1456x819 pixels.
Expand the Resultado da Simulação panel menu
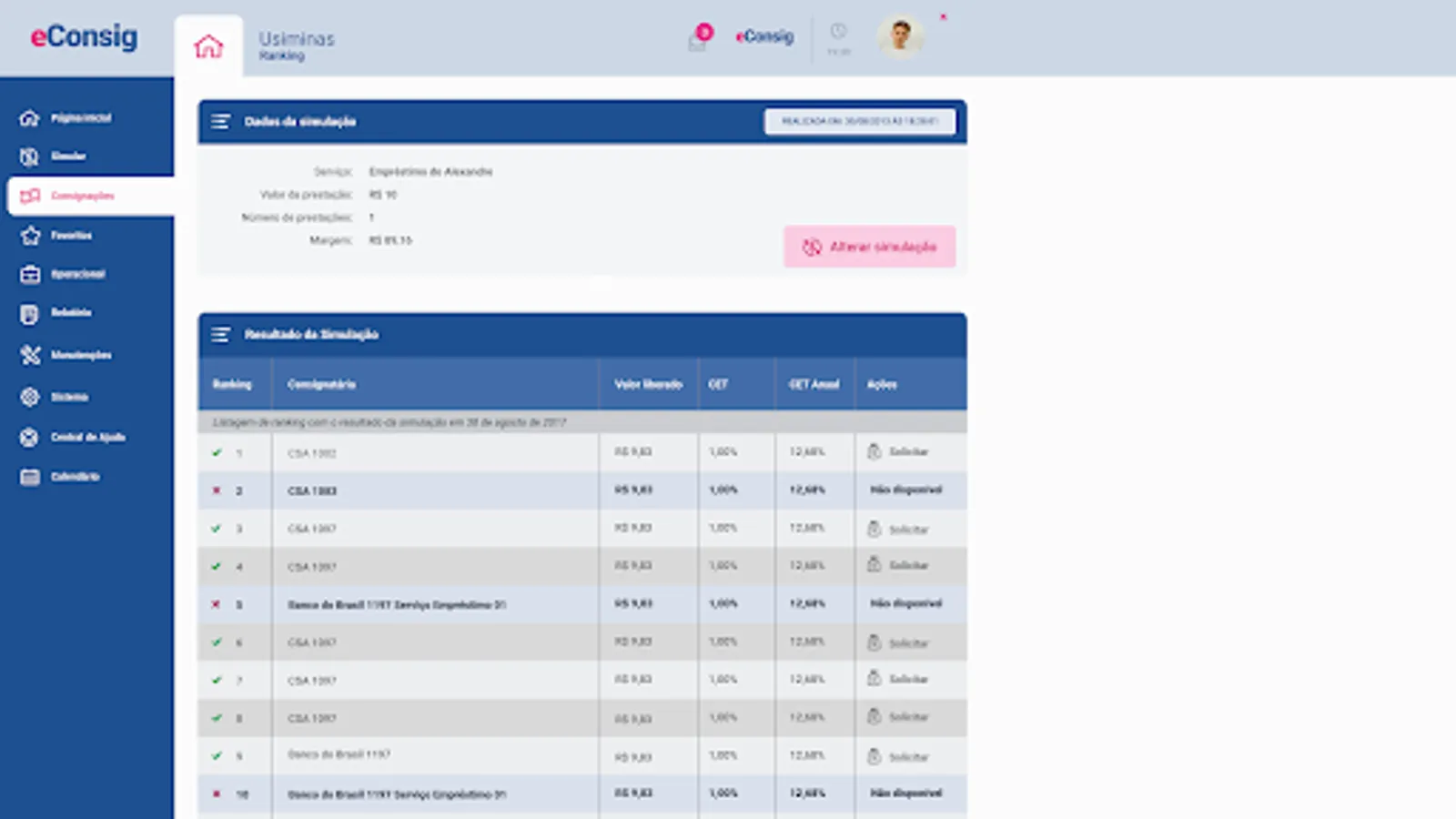[219, 334]
